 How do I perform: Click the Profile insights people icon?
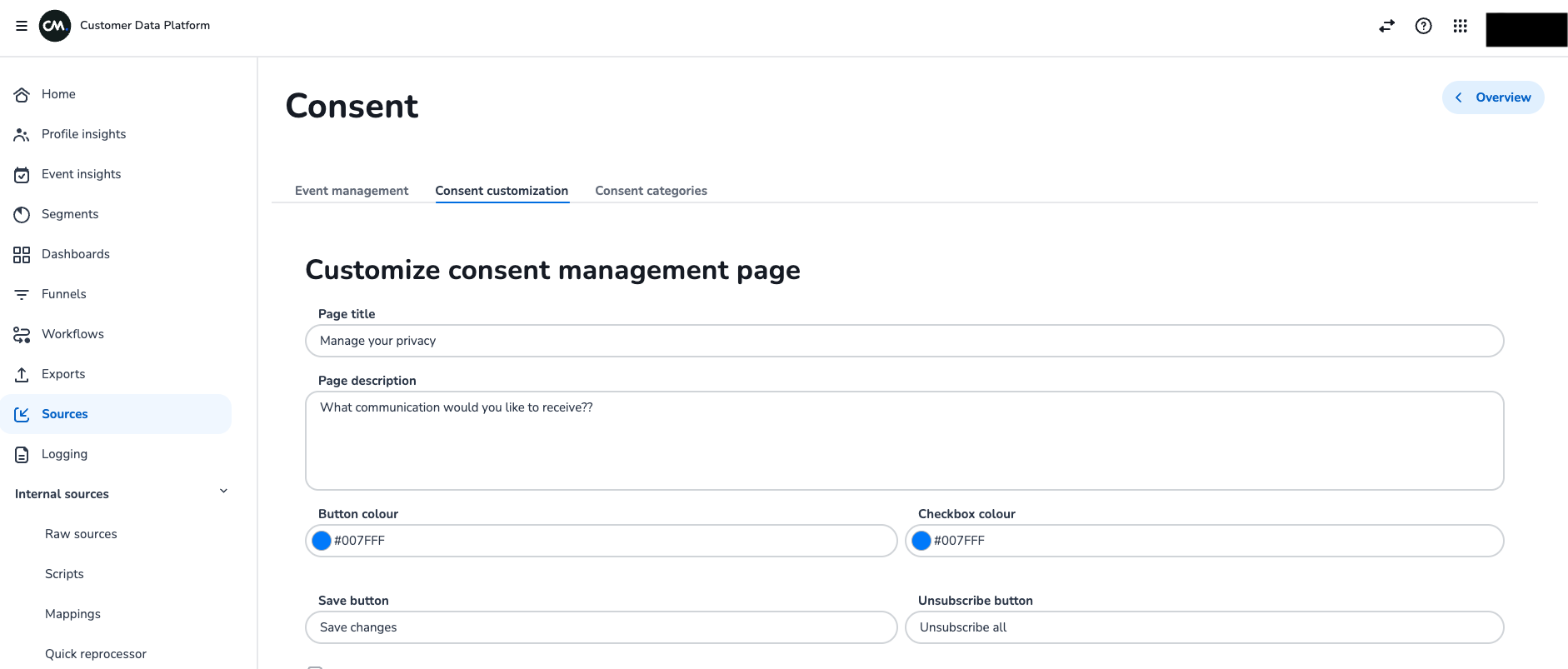[x=22, y=134]
